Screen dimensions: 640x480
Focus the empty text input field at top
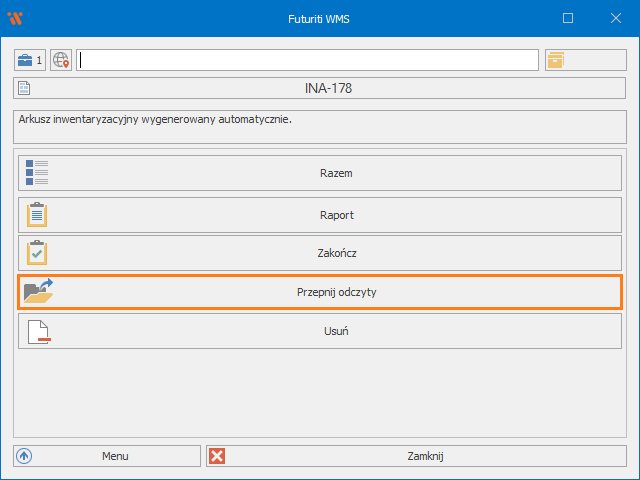point(308,60)
